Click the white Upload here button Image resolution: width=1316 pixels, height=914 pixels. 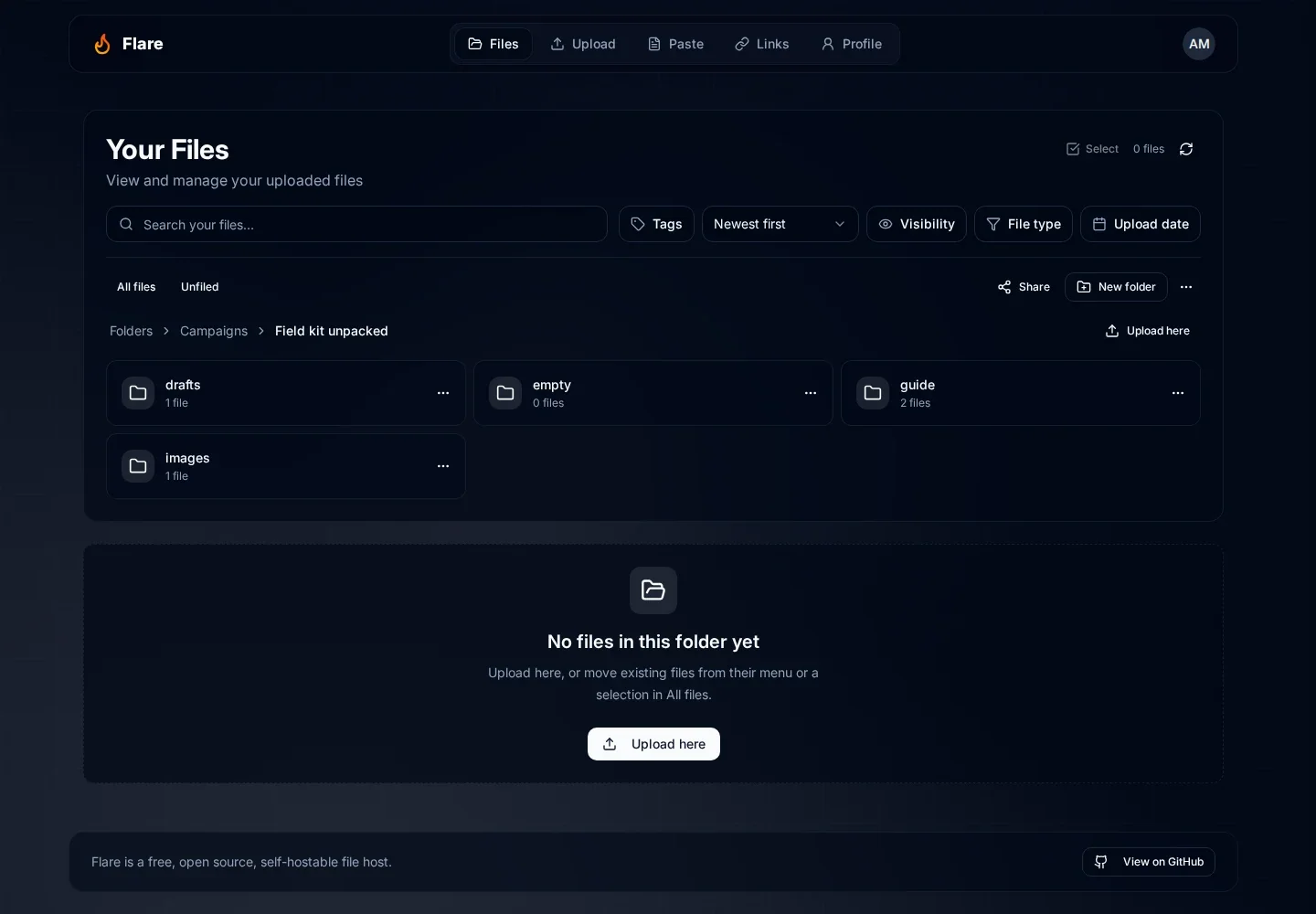pyautogui.click(x=653, y=744)
